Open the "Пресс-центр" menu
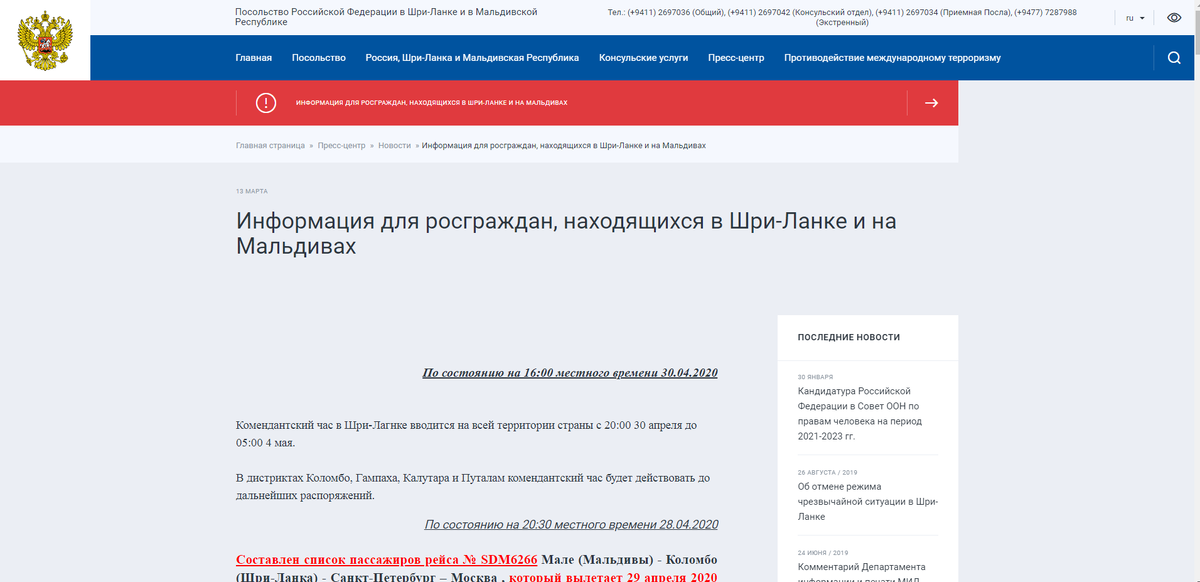 pyautogui.click(x=736, y=57)
